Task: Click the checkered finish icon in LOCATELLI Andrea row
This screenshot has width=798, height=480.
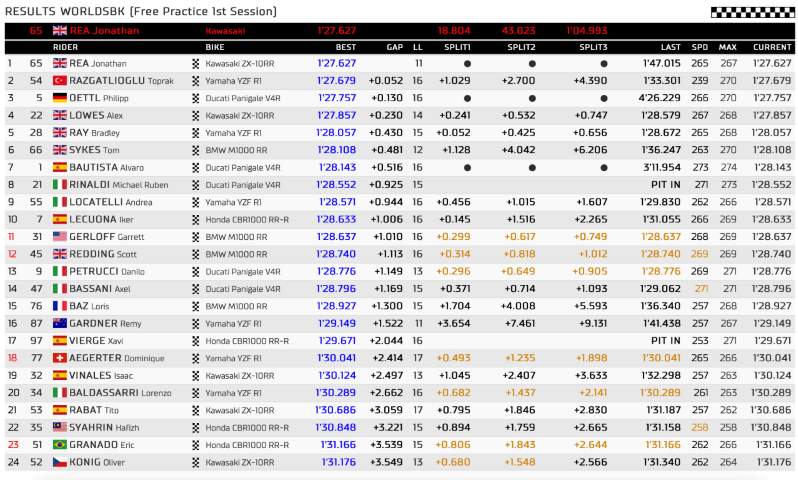Action: click(x=195, y=202)
